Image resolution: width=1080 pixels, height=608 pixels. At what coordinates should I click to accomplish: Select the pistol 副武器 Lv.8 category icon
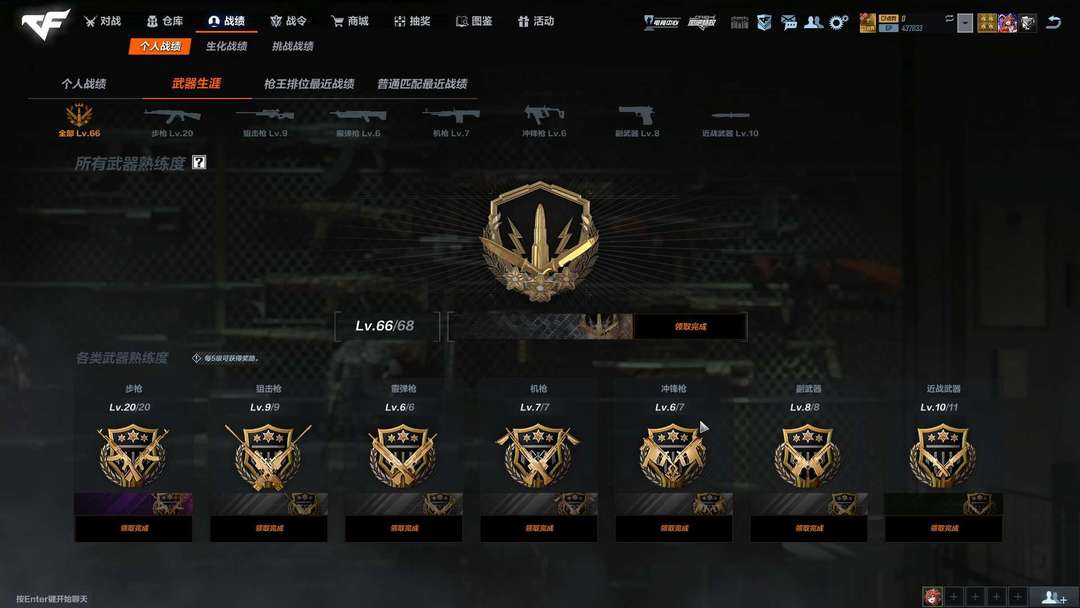coord(637,120)
